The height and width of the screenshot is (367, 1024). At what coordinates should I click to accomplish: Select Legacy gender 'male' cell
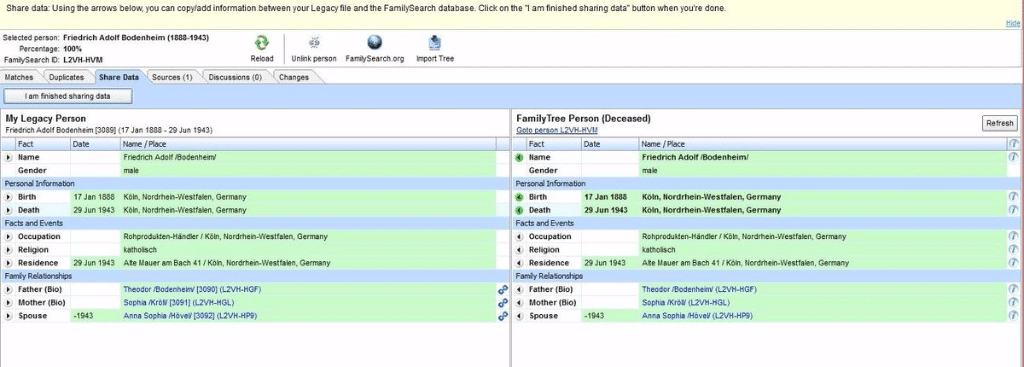(x=308, y=170)
